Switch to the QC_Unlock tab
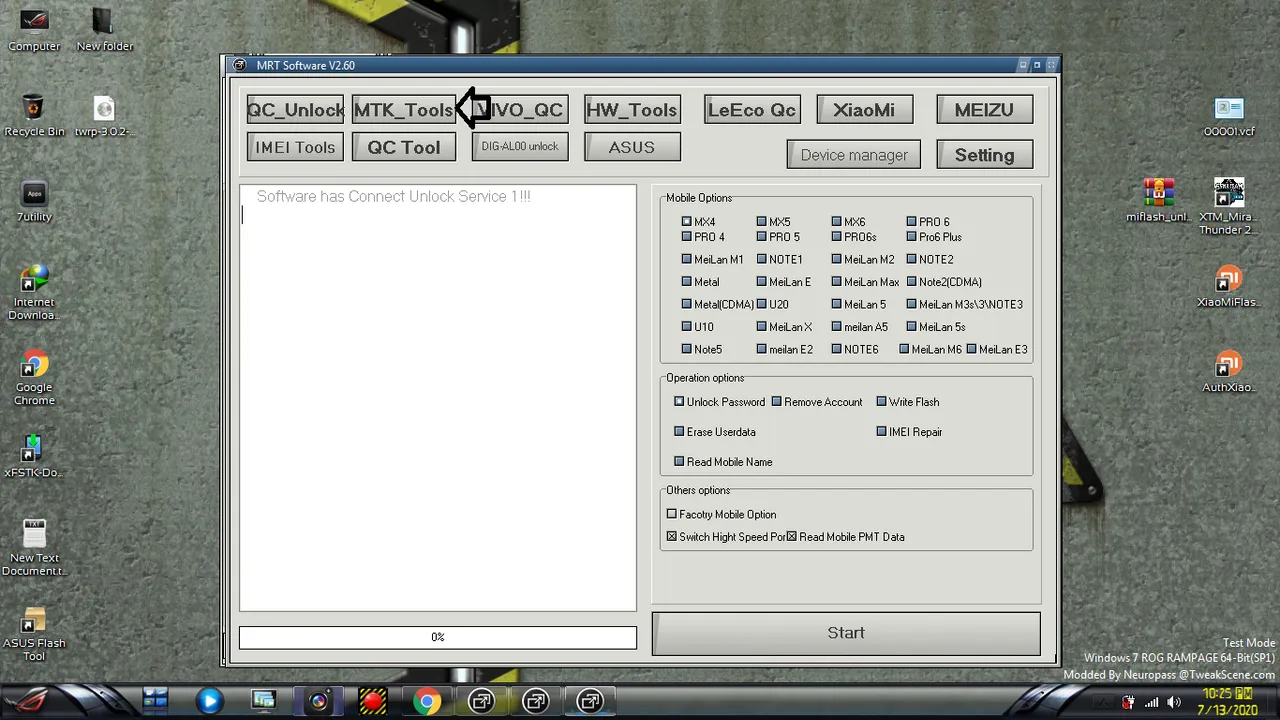 point(295,110)
